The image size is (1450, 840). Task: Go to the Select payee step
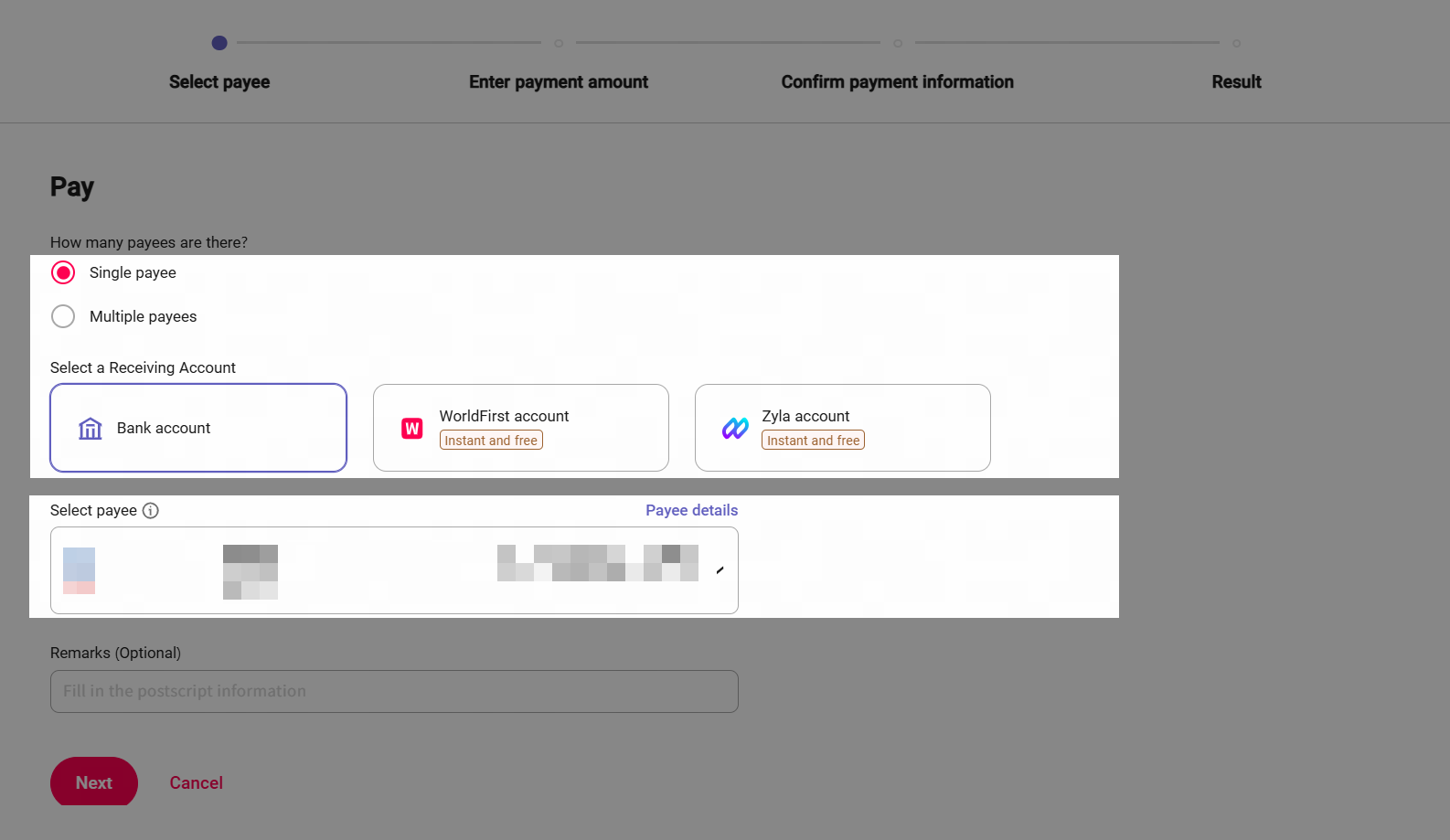tap(219, 82)
